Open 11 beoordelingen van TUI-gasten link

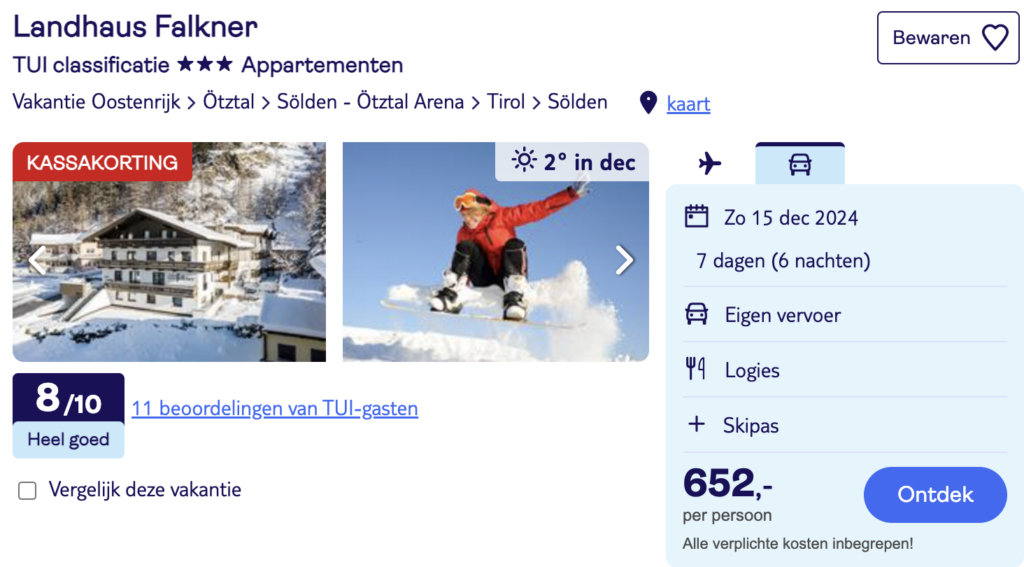coord(275,408)
